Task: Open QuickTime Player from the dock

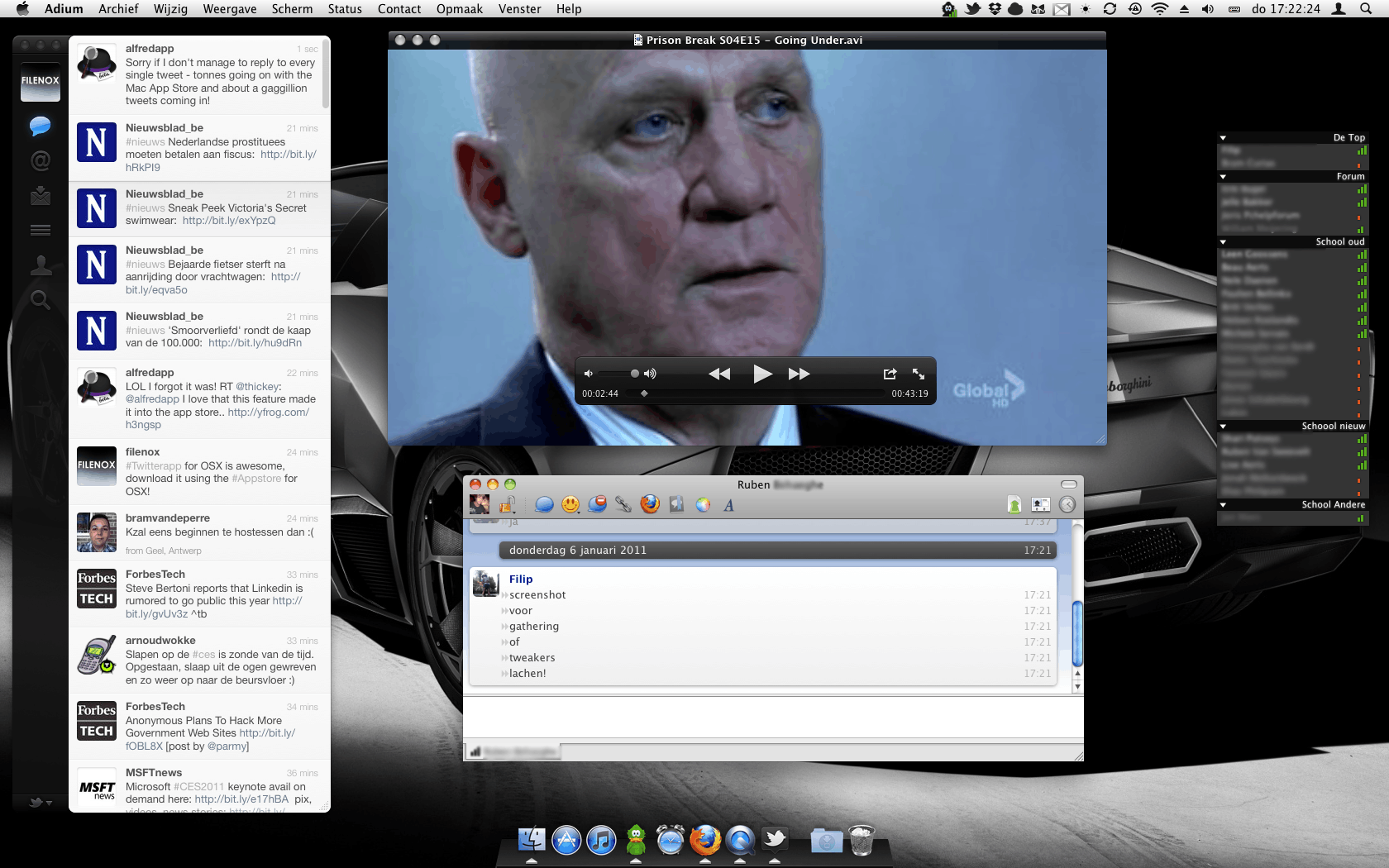Action: [x=740, y=841]
